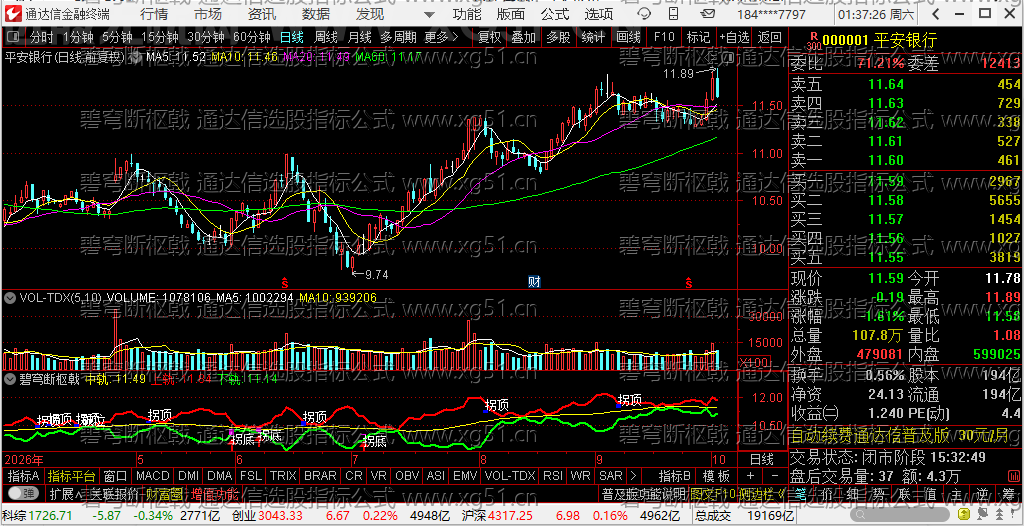This screenshot has width=1024, height=526.
Task: Toggle the 多股 multi-stock view
Action: (558, 37)
